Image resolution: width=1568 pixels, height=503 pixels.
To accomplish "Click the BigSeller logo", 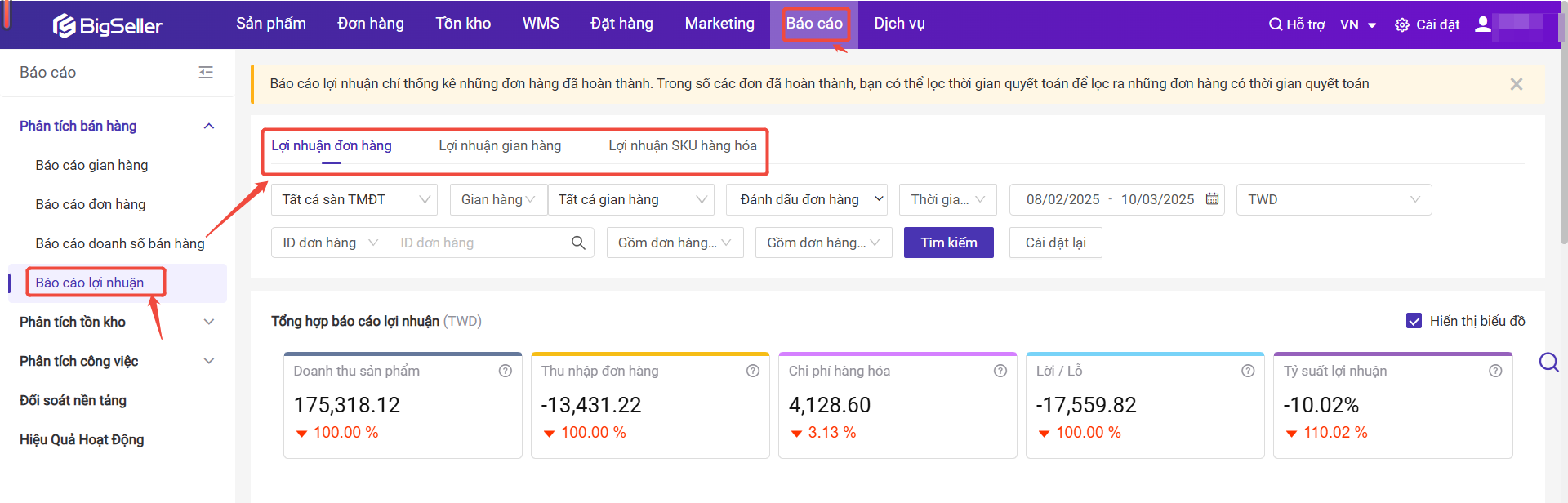I will [x=107, y=25].
